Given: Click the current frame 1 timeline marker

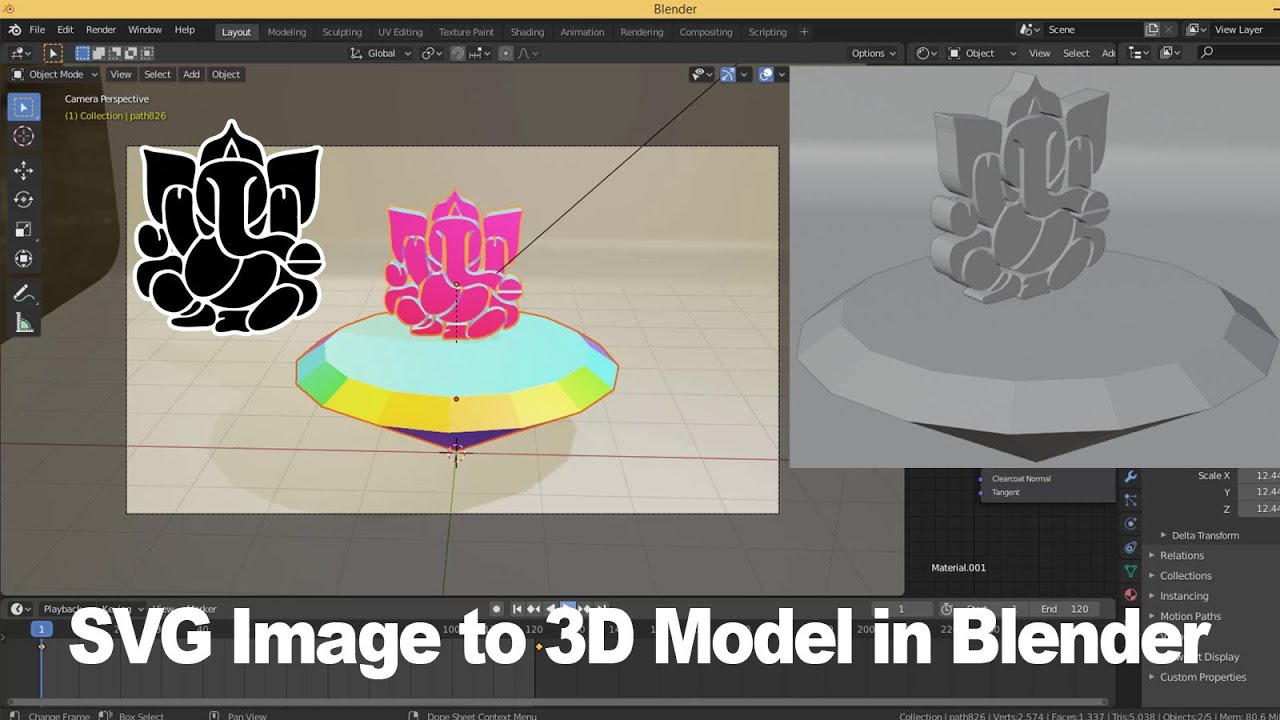Looking at the screenshot, I should click(x=41, y=629).
